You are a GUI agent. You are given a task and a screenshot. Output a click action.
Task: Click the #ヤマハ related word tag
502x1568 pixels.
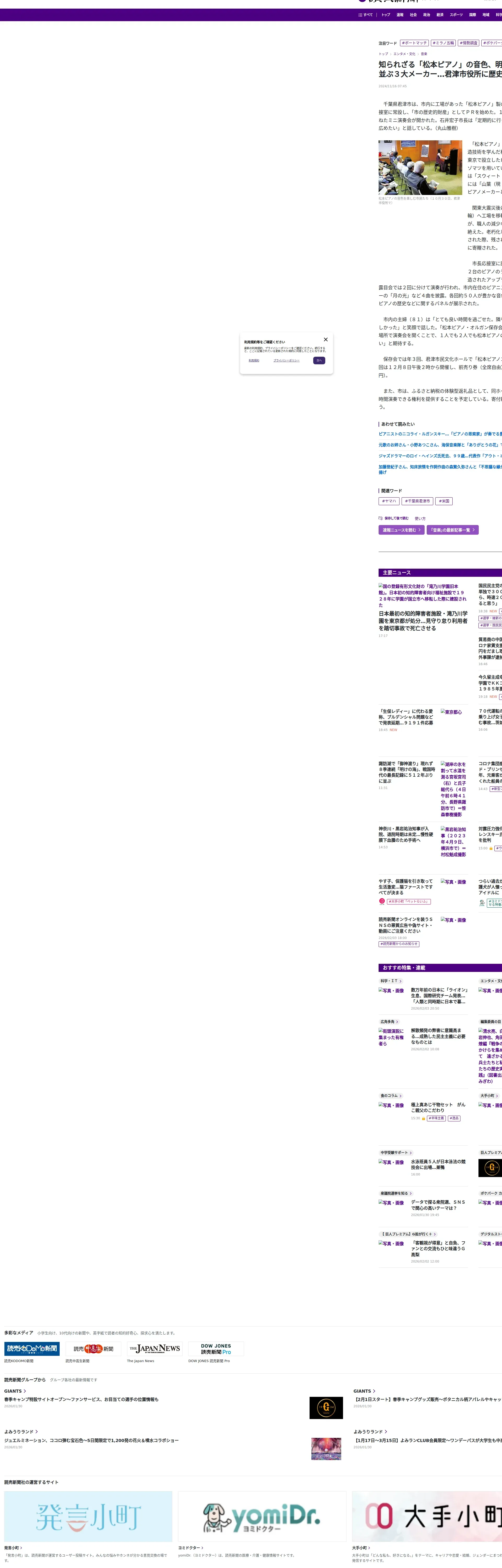(x=389, y=501)
